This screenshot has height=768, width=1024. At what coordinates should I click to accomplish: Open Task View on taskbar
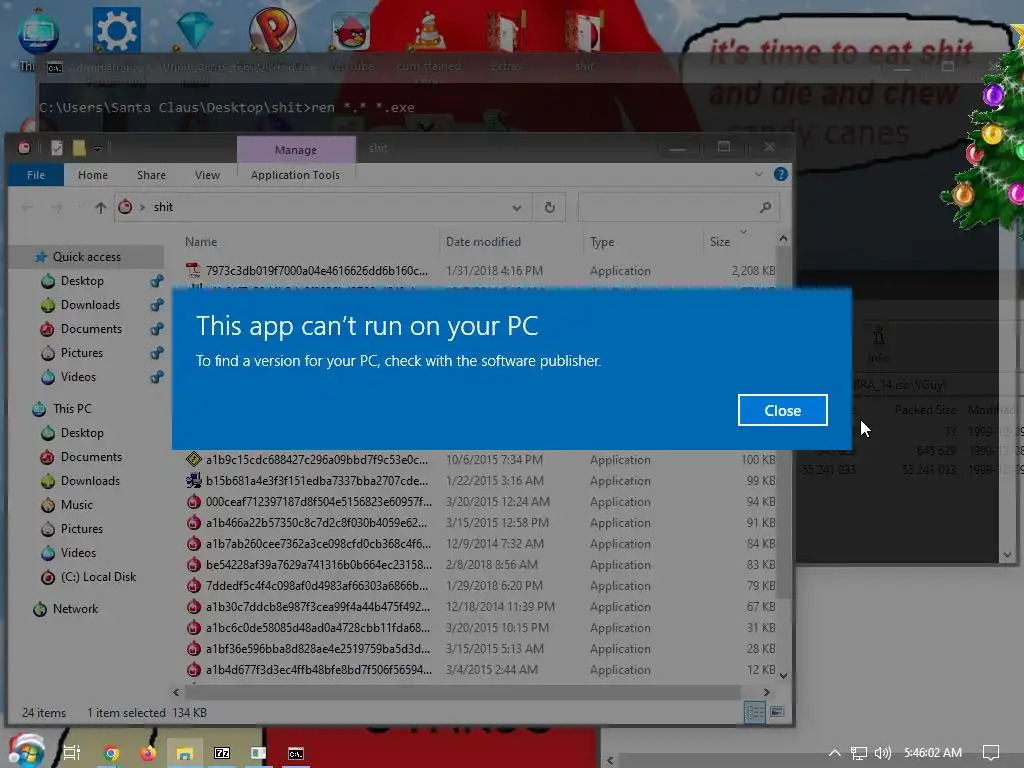(71, 754)
